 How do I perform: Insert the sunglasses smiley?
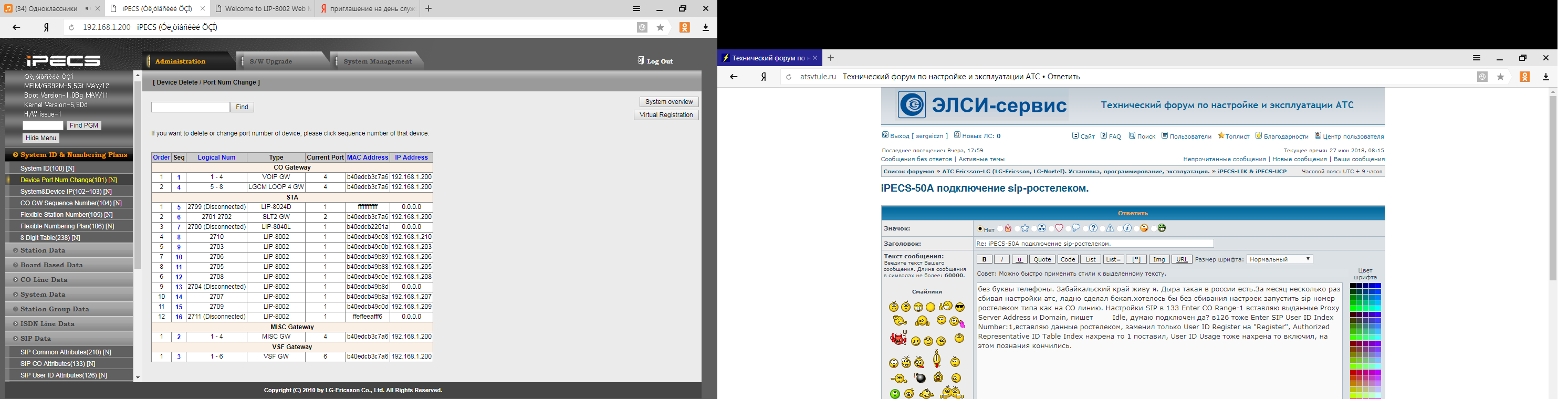[960, 307]
